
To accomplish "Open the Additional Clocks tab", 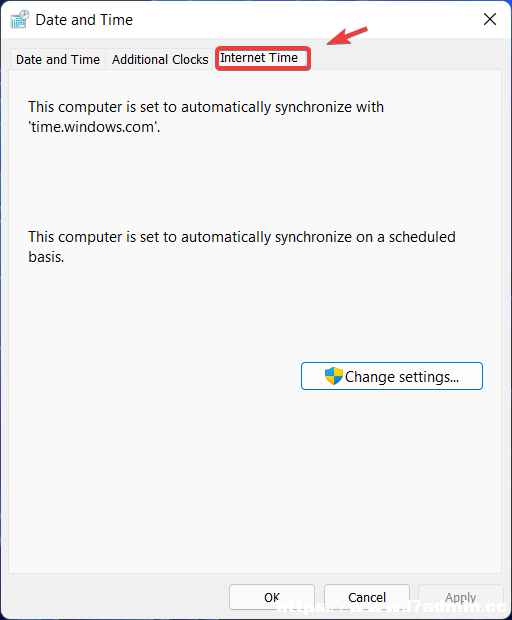I will point(160,59).
